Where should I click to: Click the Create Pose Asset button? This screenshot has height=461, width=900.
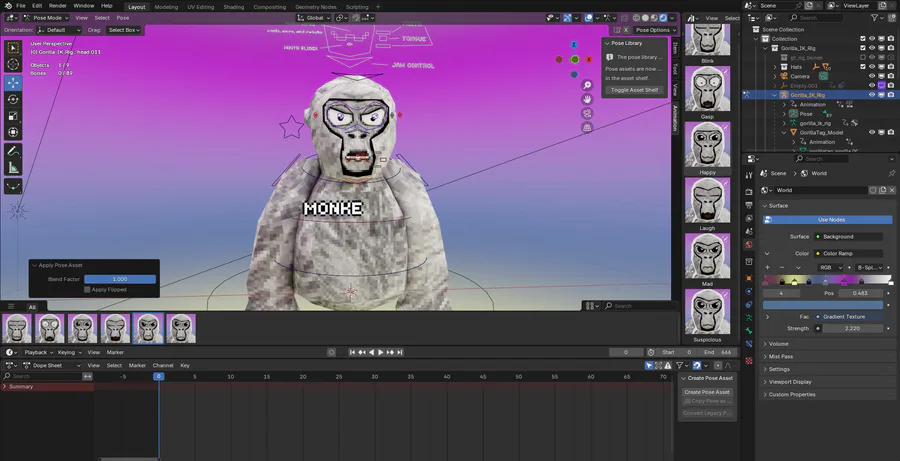pyautogui.click(x=707, y=392)
